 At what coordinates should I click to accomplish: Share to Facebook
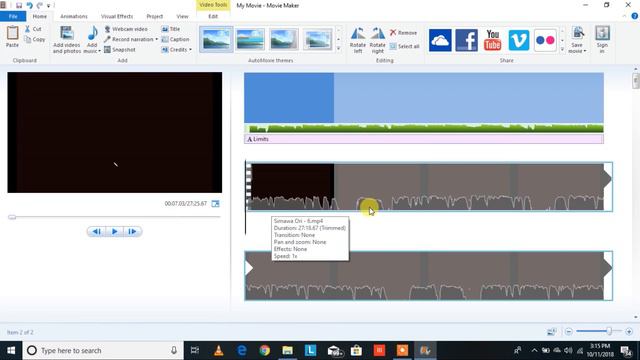(466, 40)
